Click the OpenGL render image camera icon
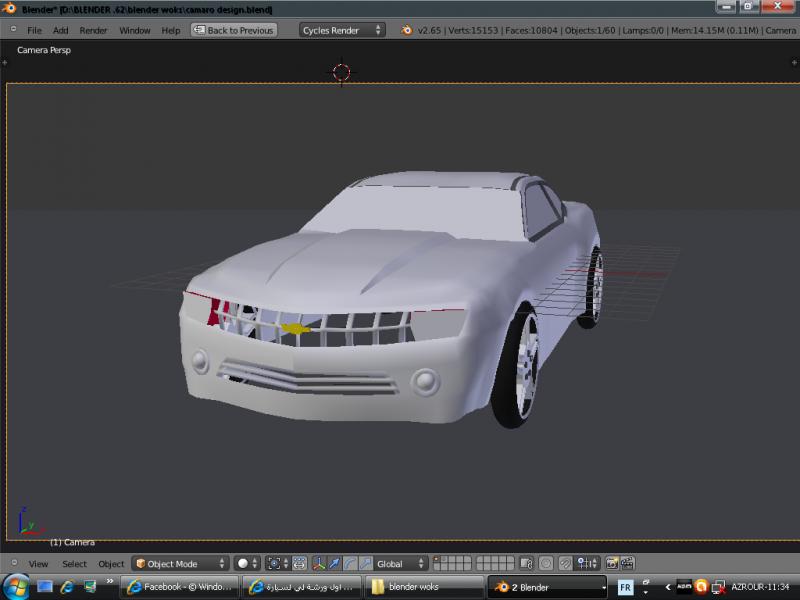 point(612,564)
